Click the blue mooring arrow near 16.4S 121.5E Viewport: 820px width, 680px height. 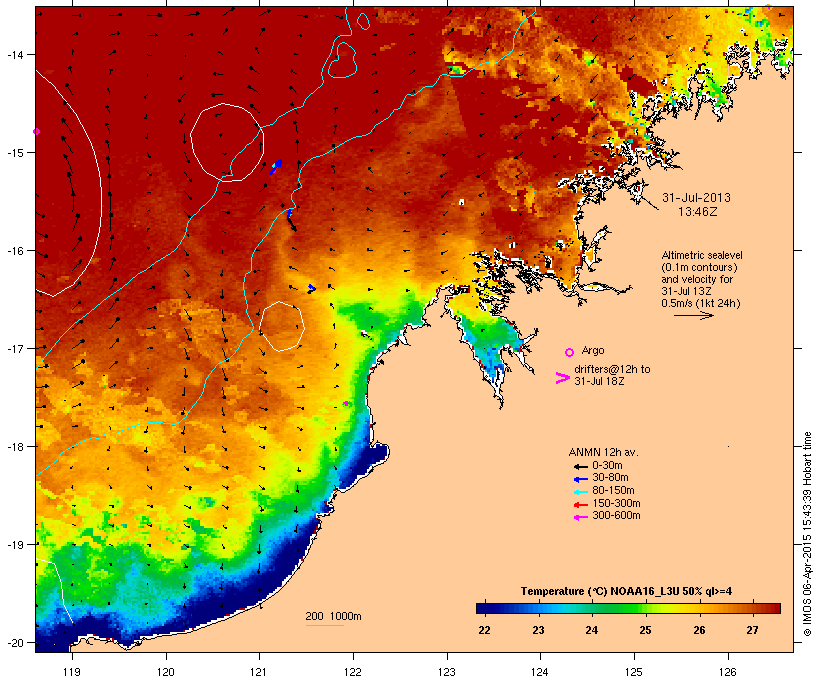tap(312, 288)
